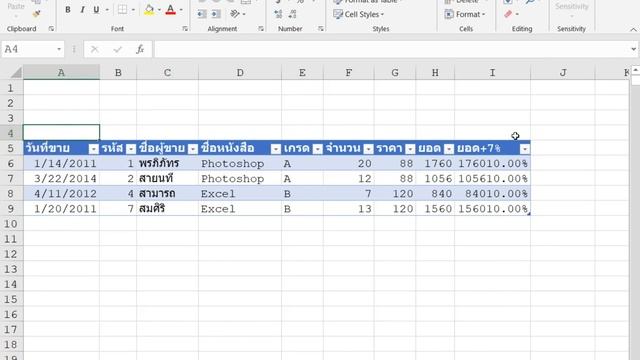Open filter dropdown for ราคา column

point(410,149)
